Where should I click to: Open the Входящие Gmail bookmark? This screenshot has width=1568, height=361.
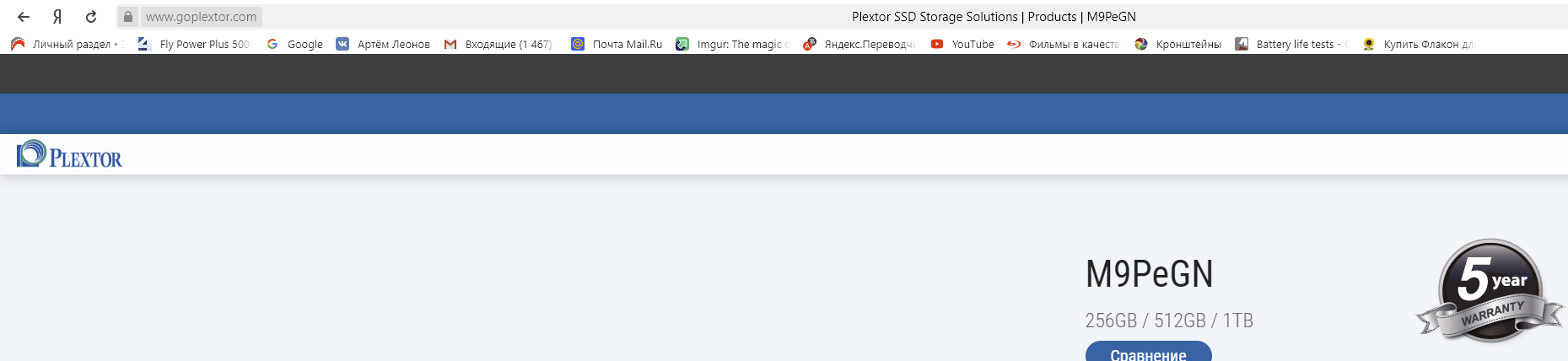tap(498, 44)
